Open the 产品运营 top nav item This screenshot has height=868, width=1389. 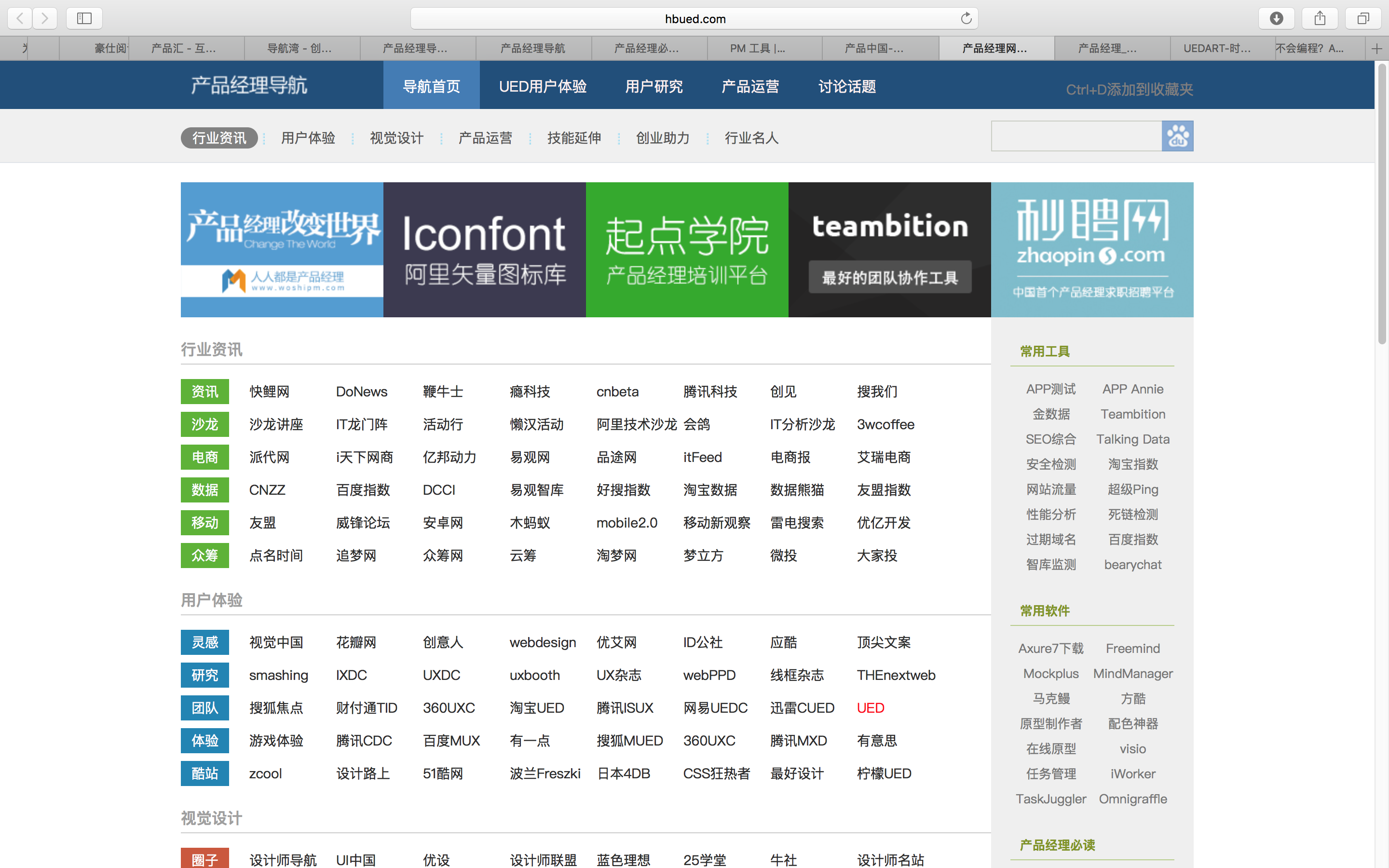pyautogui.click(x=750, y=86)
